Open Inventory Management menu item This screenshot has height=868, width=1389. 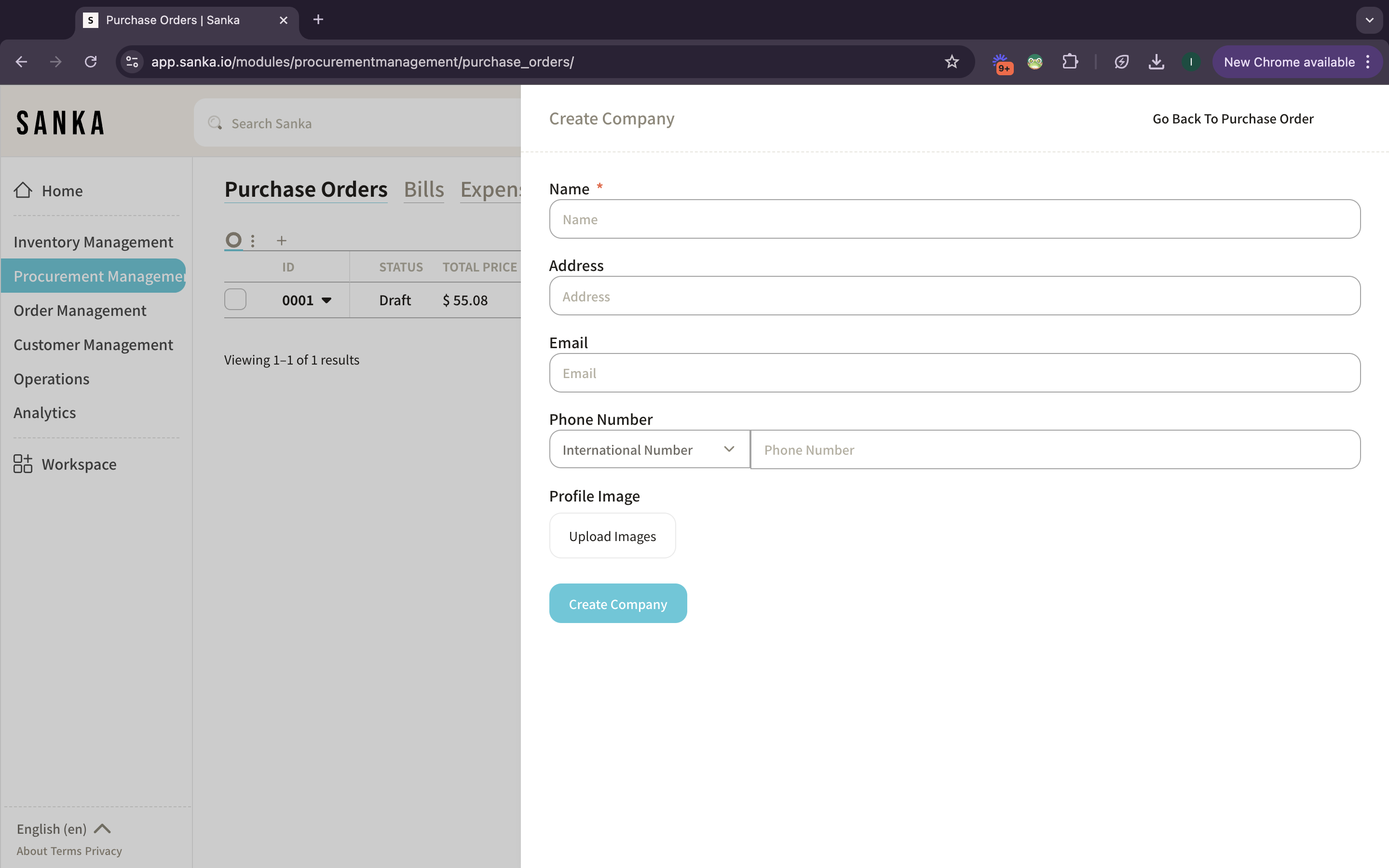93,242
